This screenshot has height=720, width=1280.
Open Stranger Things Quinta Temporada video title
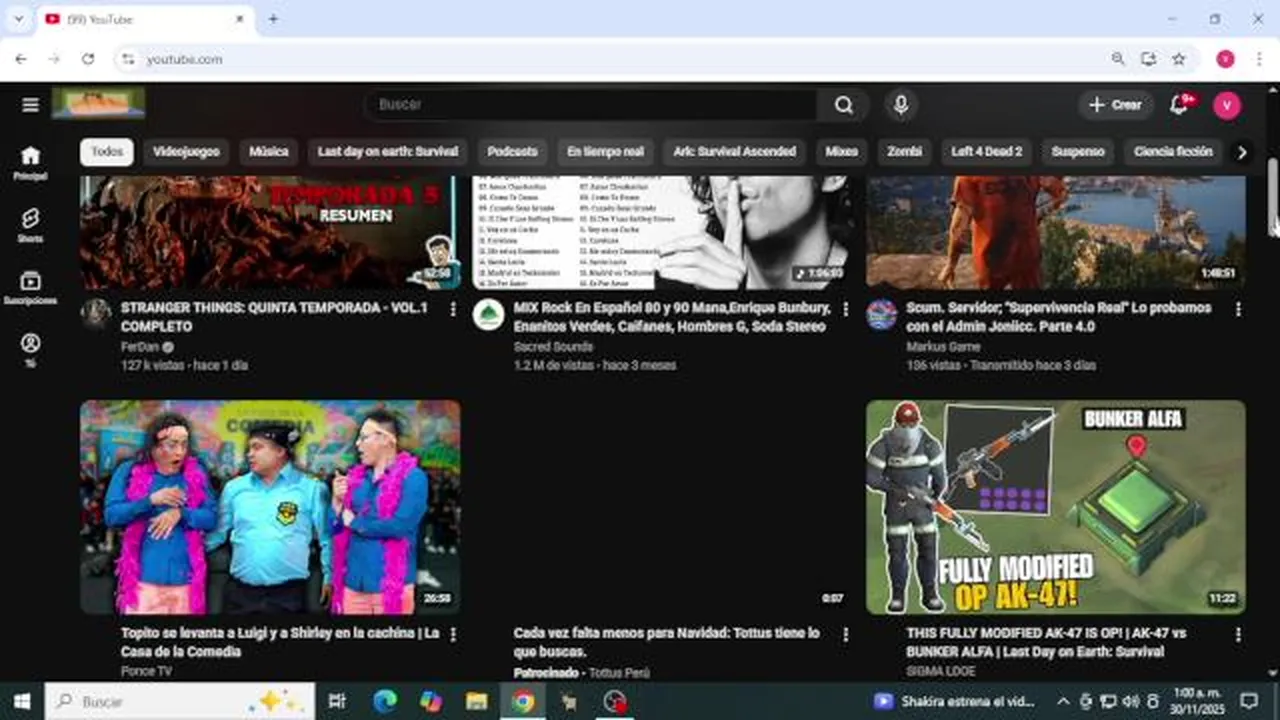point(274,317)
